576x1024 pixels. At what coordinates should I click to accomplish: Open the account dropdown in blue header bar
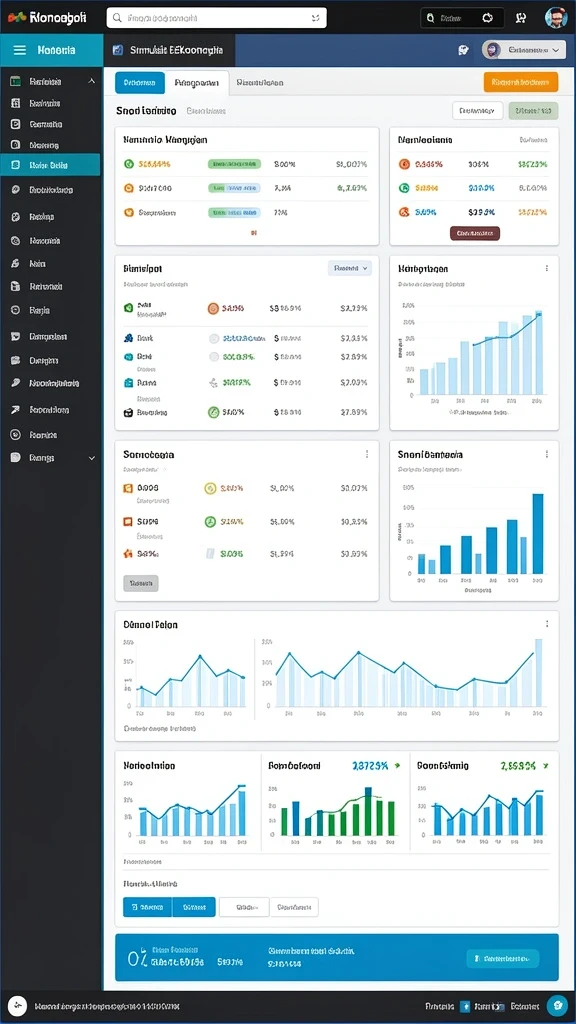coord(523,50)
